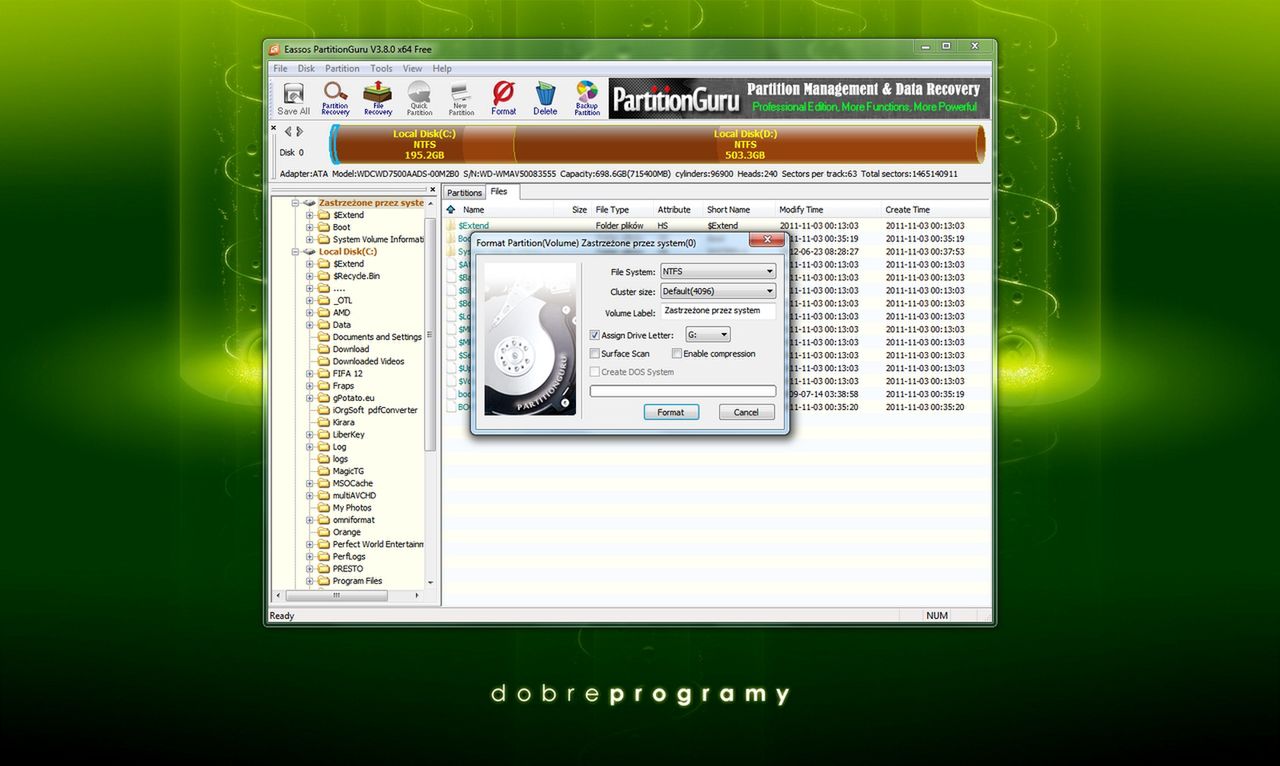The image size is (1280, 766).
Task: Click the Short Name column header
Action: tap(740, 210)
